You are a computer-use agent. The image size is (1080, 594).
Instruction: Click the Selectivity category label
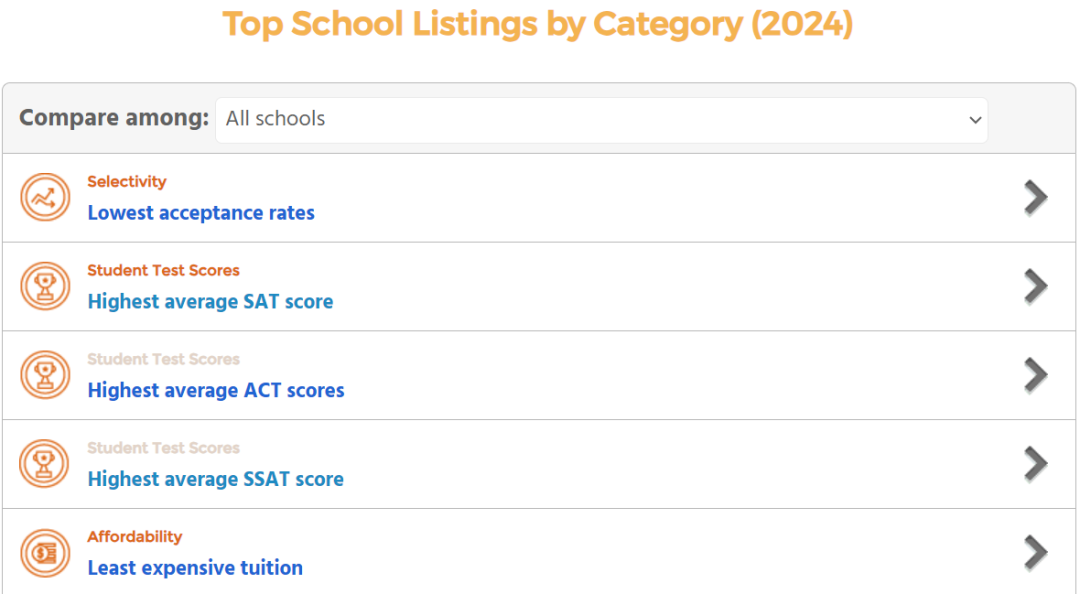click(127, 182)
